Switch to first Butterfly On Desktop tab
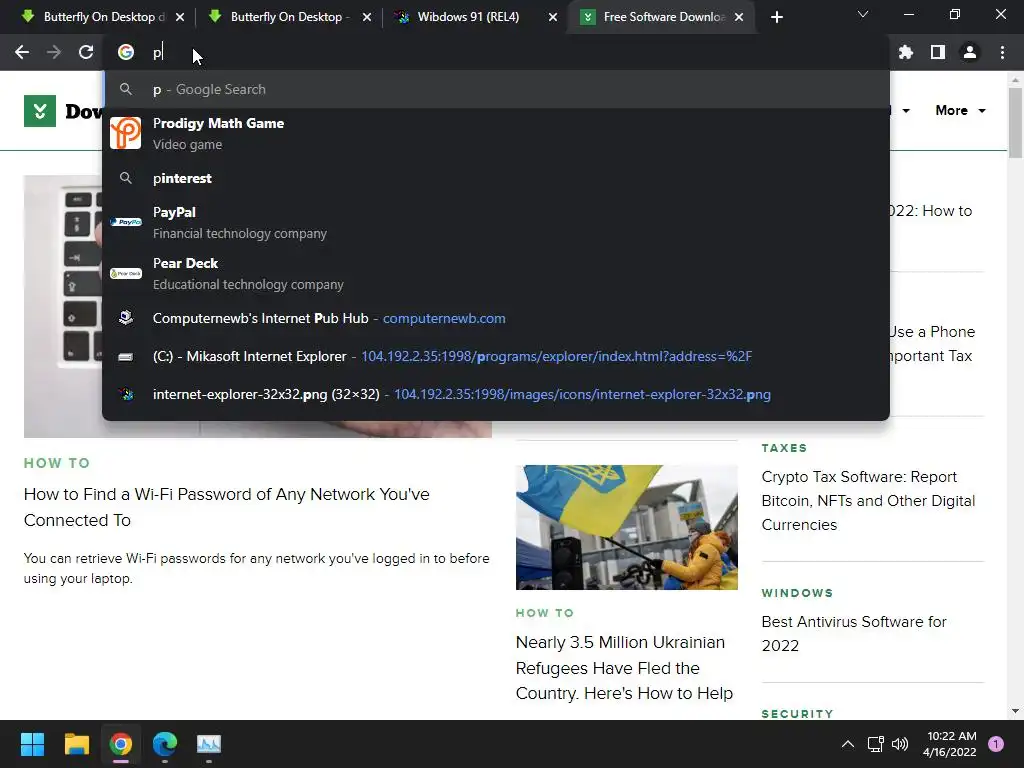The image size is (1024, 768). (103, 17)
